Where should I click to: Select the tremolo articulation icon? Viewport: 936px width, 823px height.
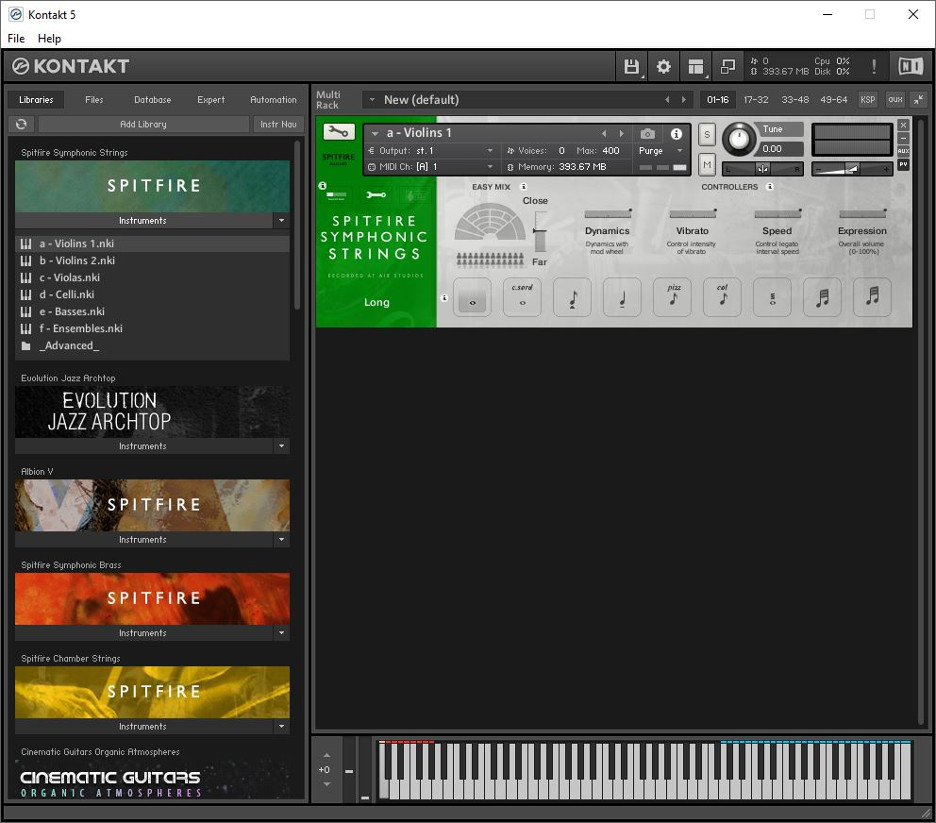(772, 297)
